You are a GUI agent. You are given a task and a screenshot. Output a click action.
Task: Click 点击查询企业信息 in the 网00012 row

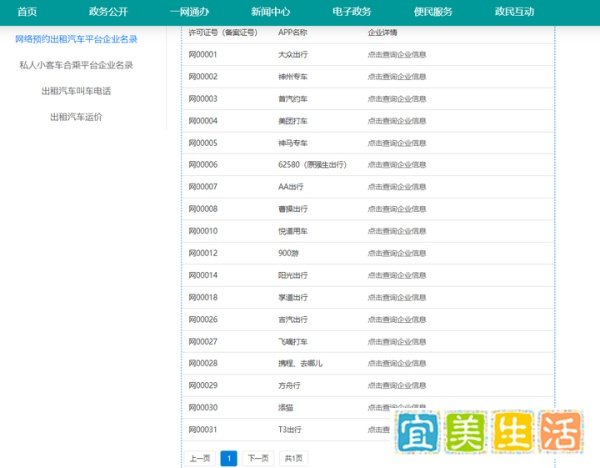click(397, 253)
